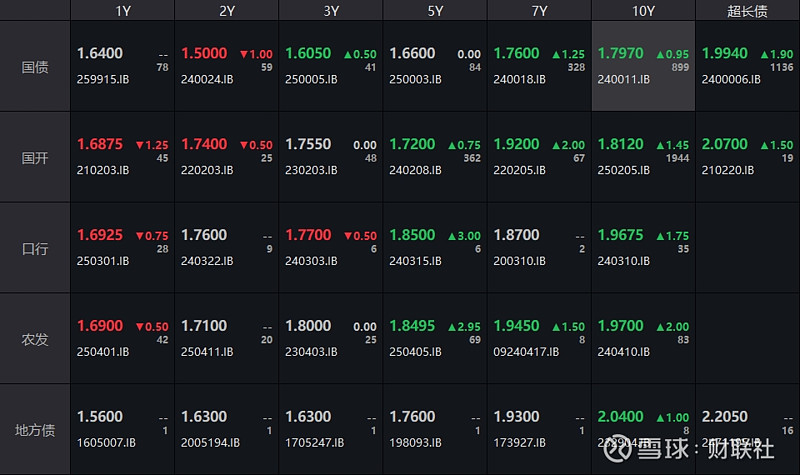
Task: Click the 5Y column header
Action: [x=436, y=11]
